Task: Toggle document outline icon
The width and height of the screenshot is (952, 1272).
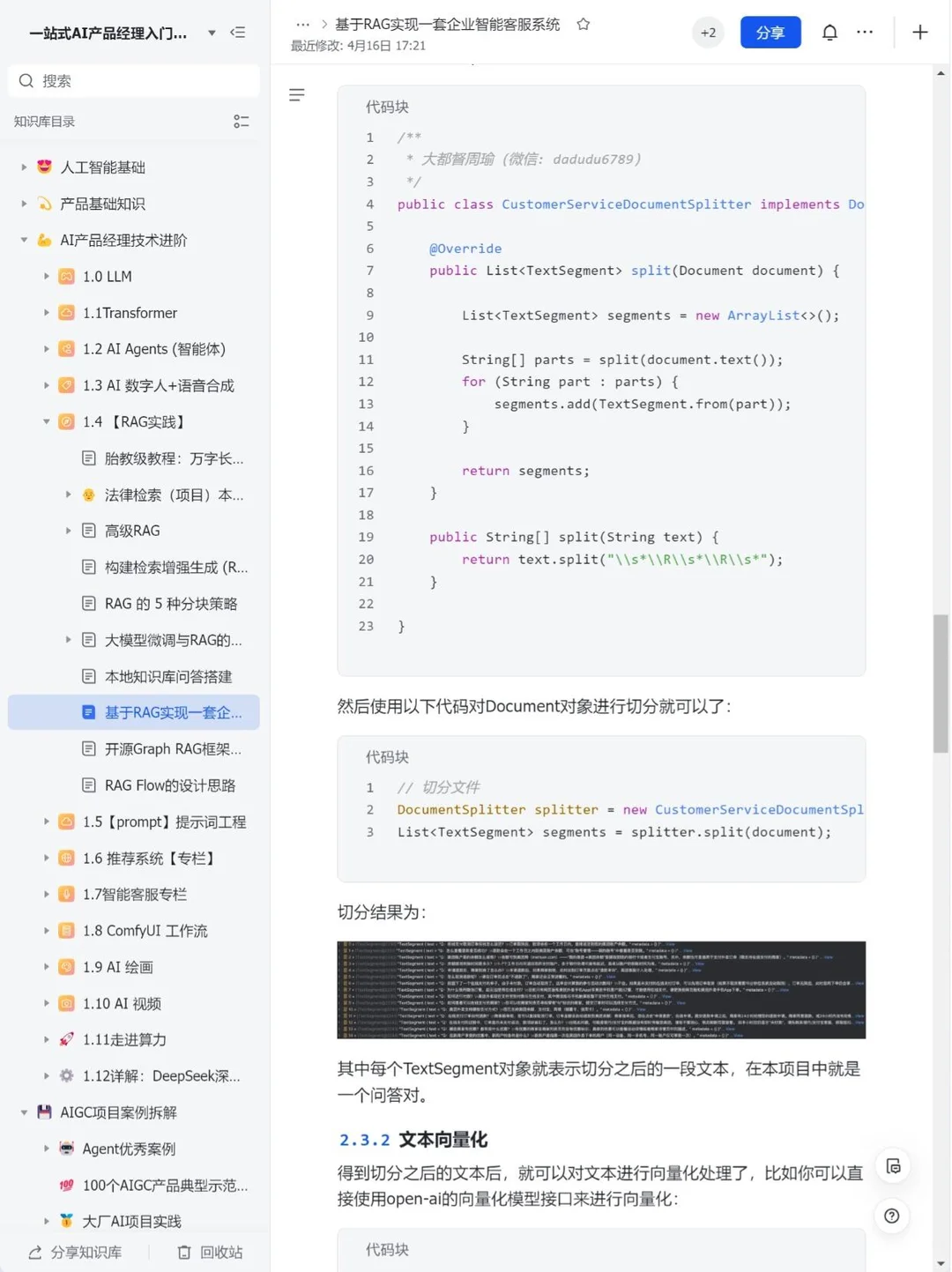Action: (297, 94)
